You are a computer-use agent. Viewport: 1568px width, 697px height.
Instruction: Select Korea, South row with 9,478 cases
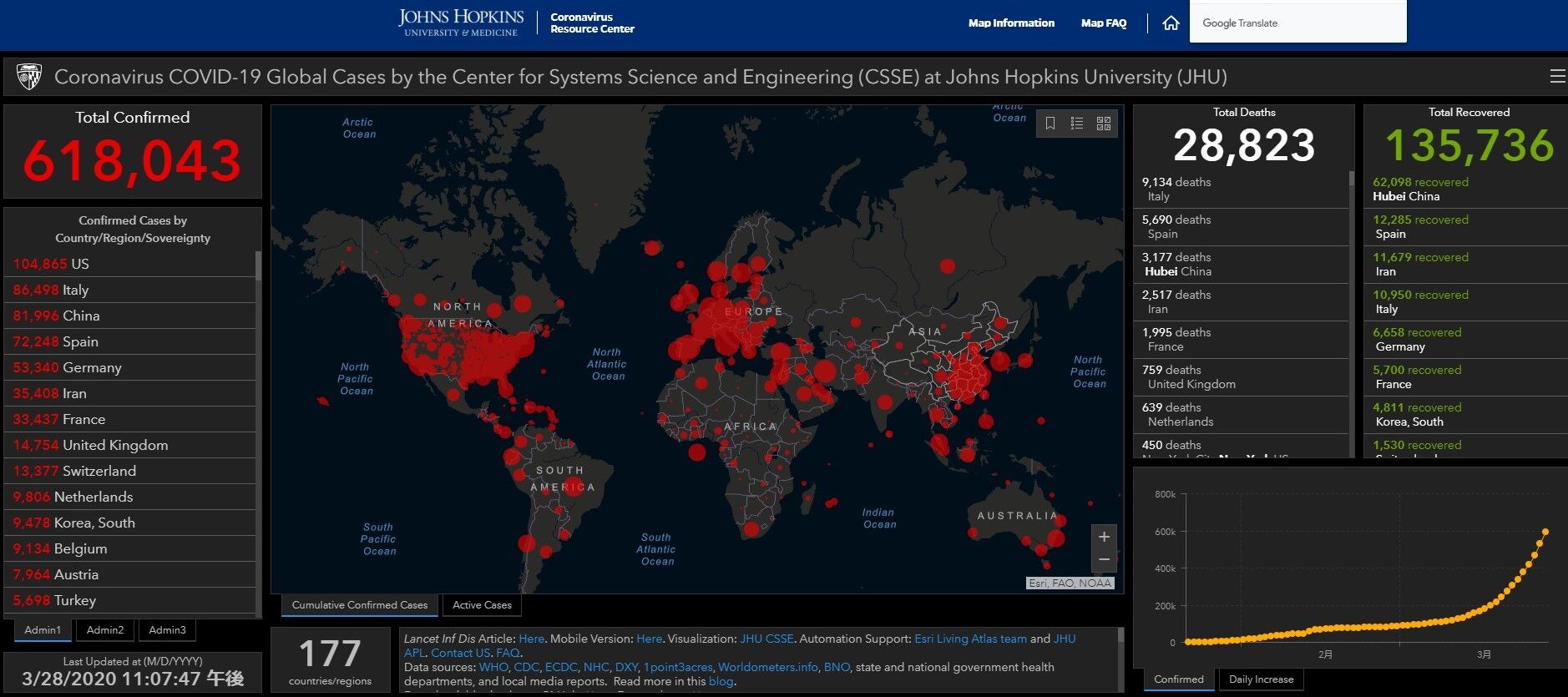[x=130, y=523]
